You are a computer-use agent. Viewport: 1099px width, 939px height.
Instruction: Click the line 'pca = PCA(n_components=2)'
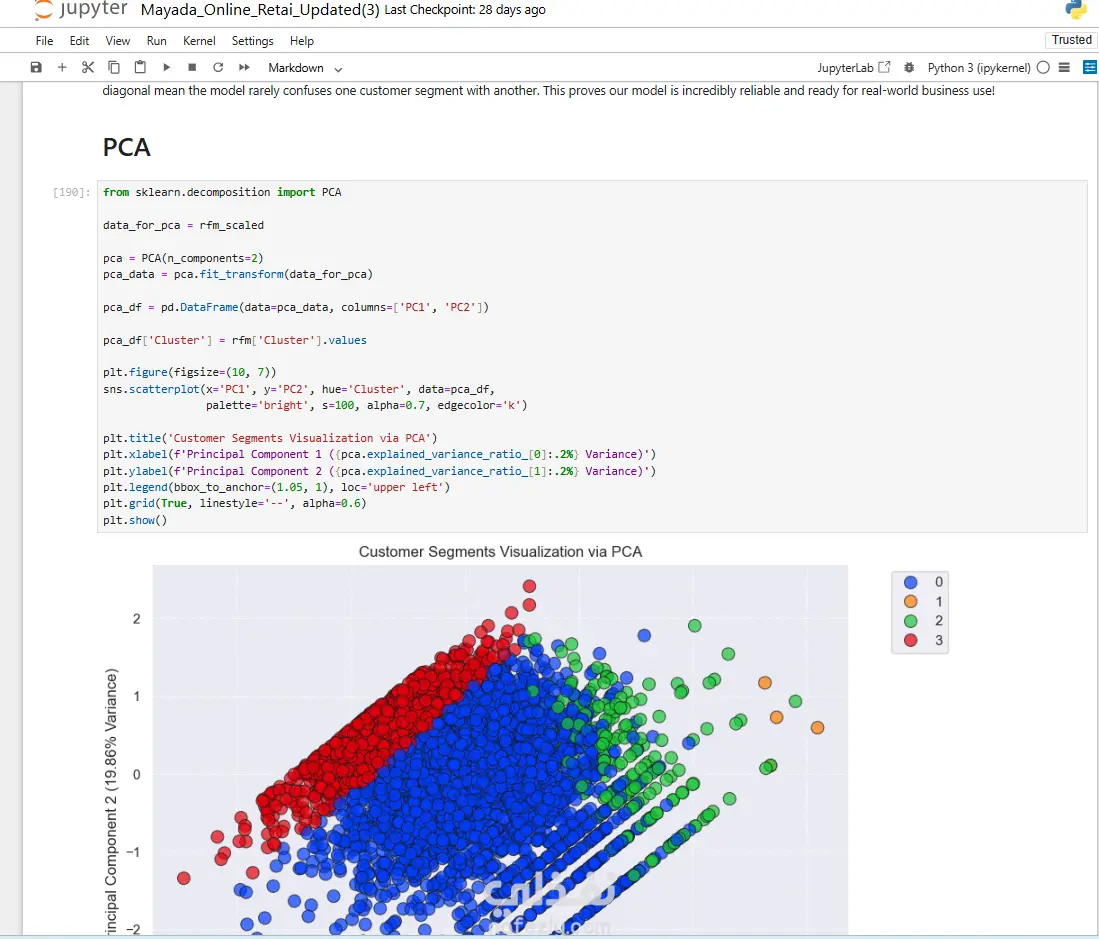tap(183, 258)
